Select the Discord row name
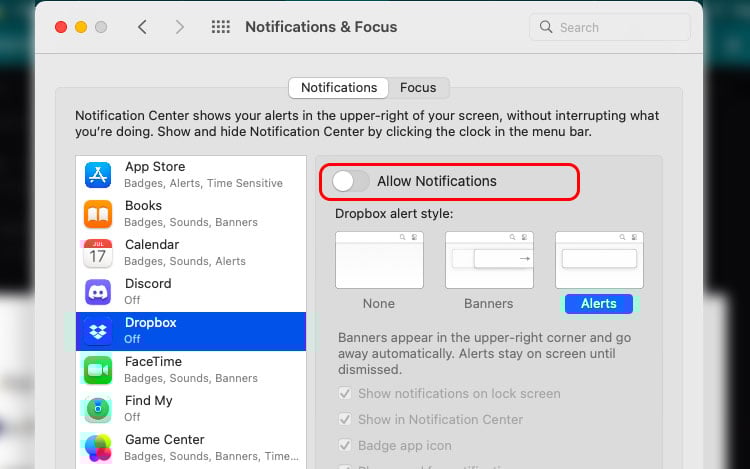Viewport: 750px width, 469px height. pyautogui.click(x=148, y=284)
